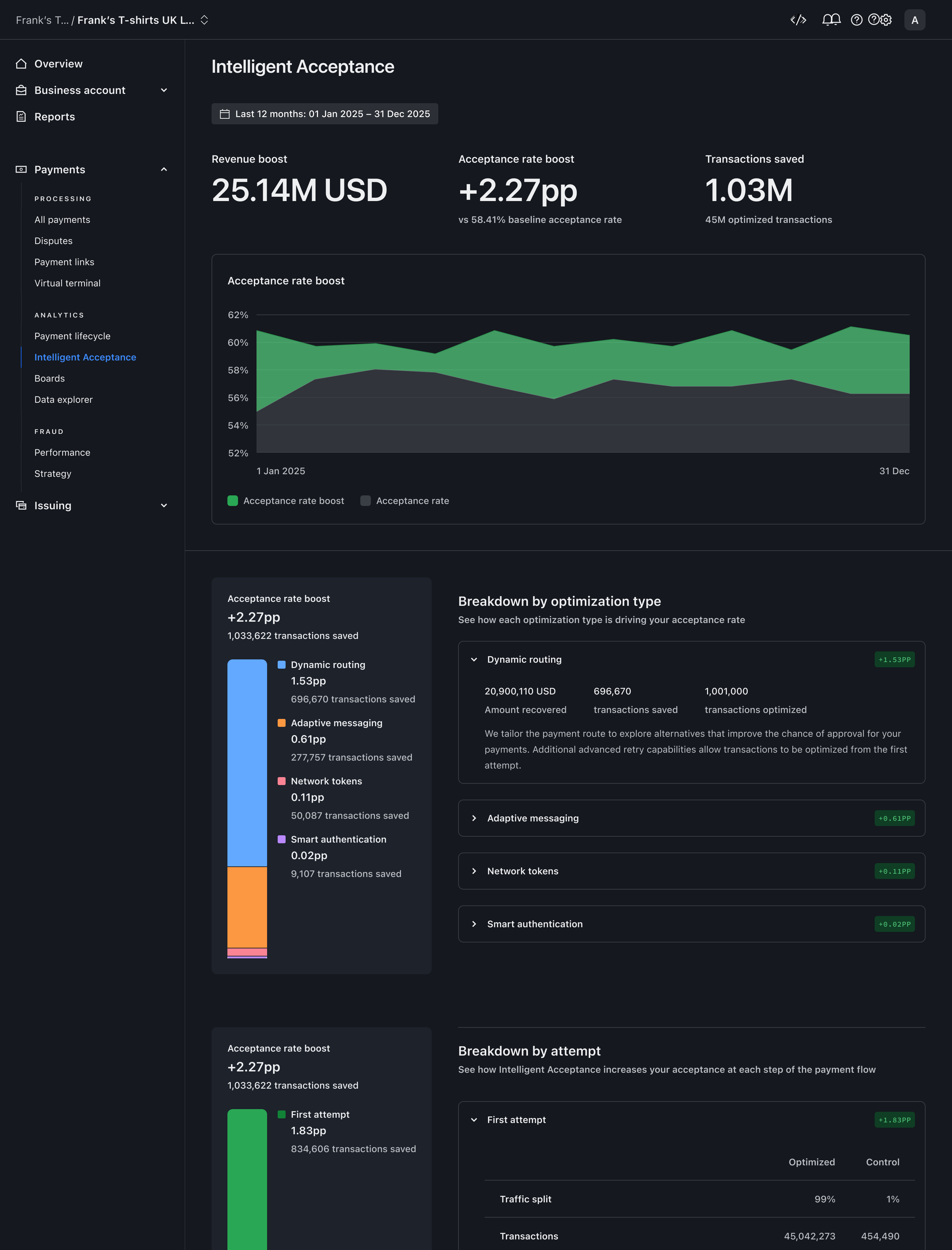Click the calendar icon in the date range selector
This screenshot has width=952, height=1250.
pyautogui.click(x=224, y=114)
